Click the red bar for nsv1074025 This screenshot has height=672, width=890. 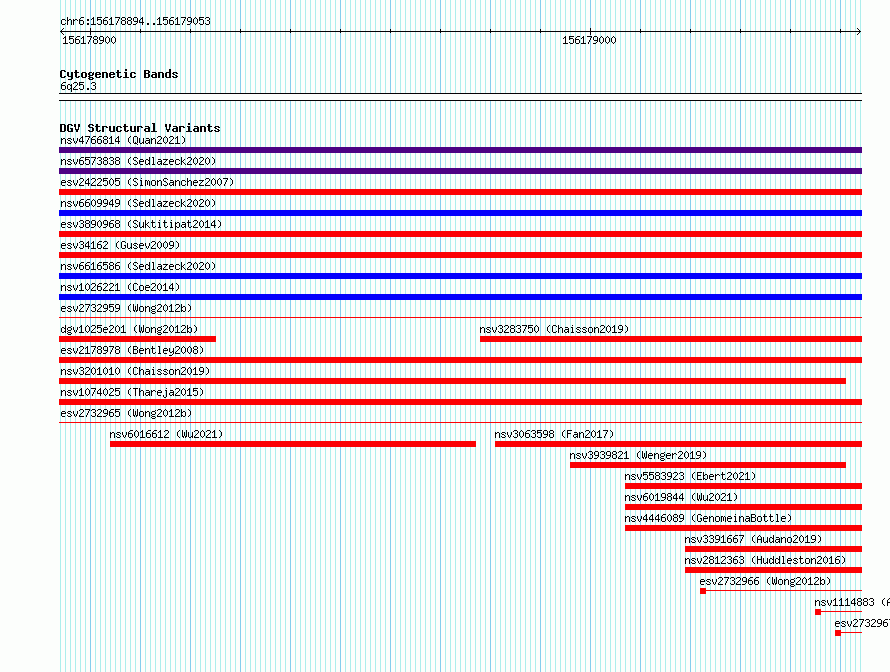click(460, 402)
